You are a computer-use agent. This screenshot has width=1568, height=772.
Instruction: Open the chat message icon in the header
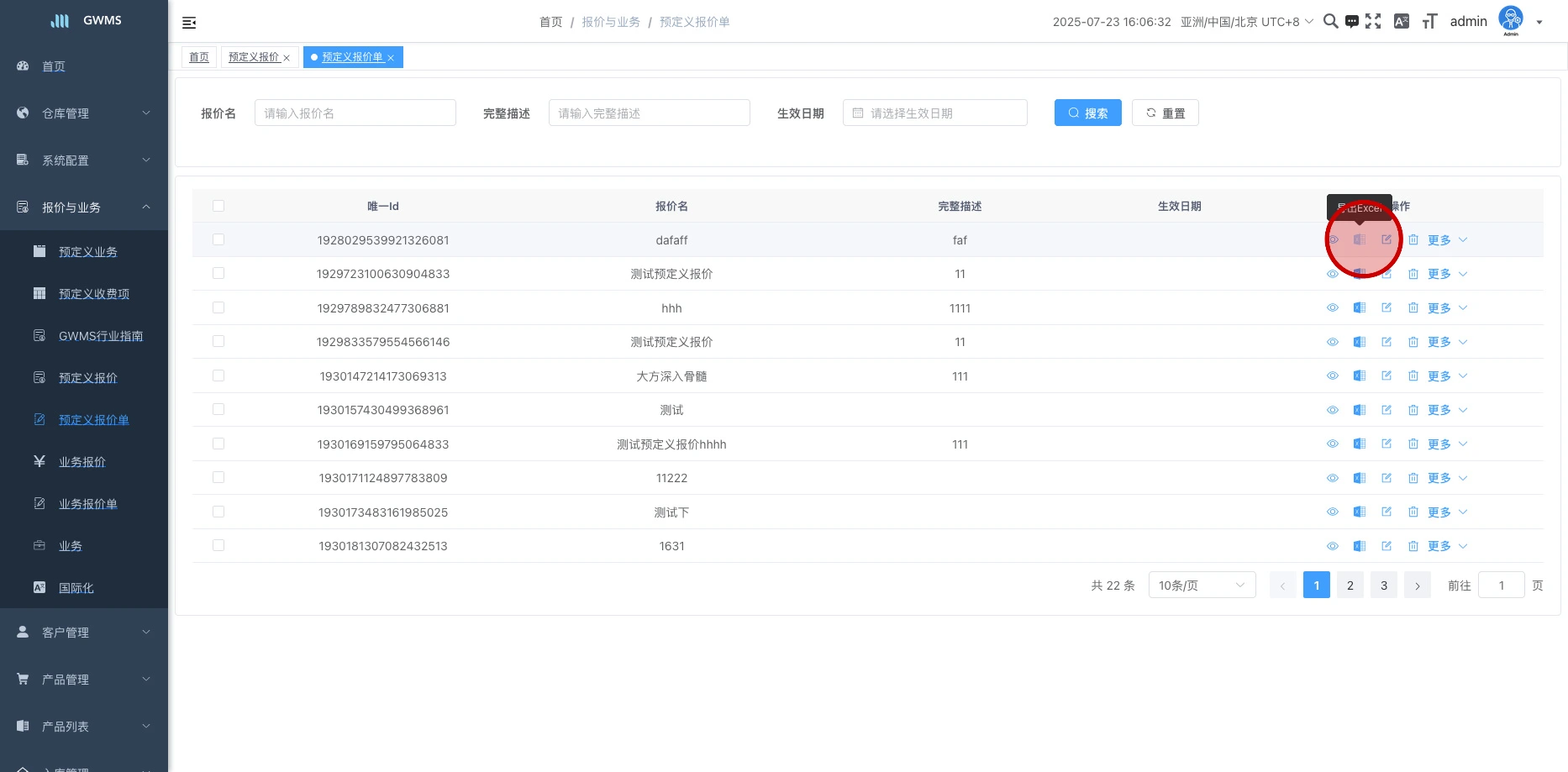click(x=1351, y=22)
